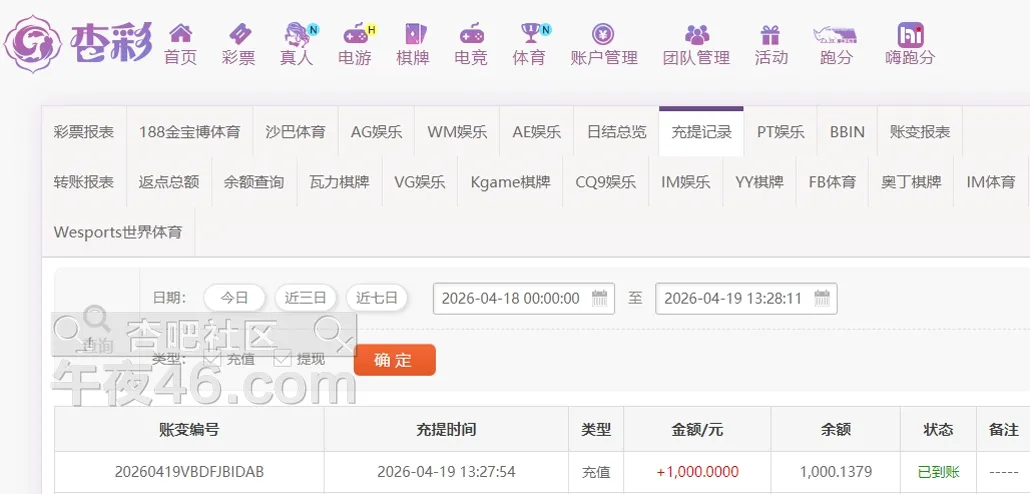This screenshot has width=1030, height=494.
Task: Choose the 近七日 quick date filter
Action: (377, 298)
